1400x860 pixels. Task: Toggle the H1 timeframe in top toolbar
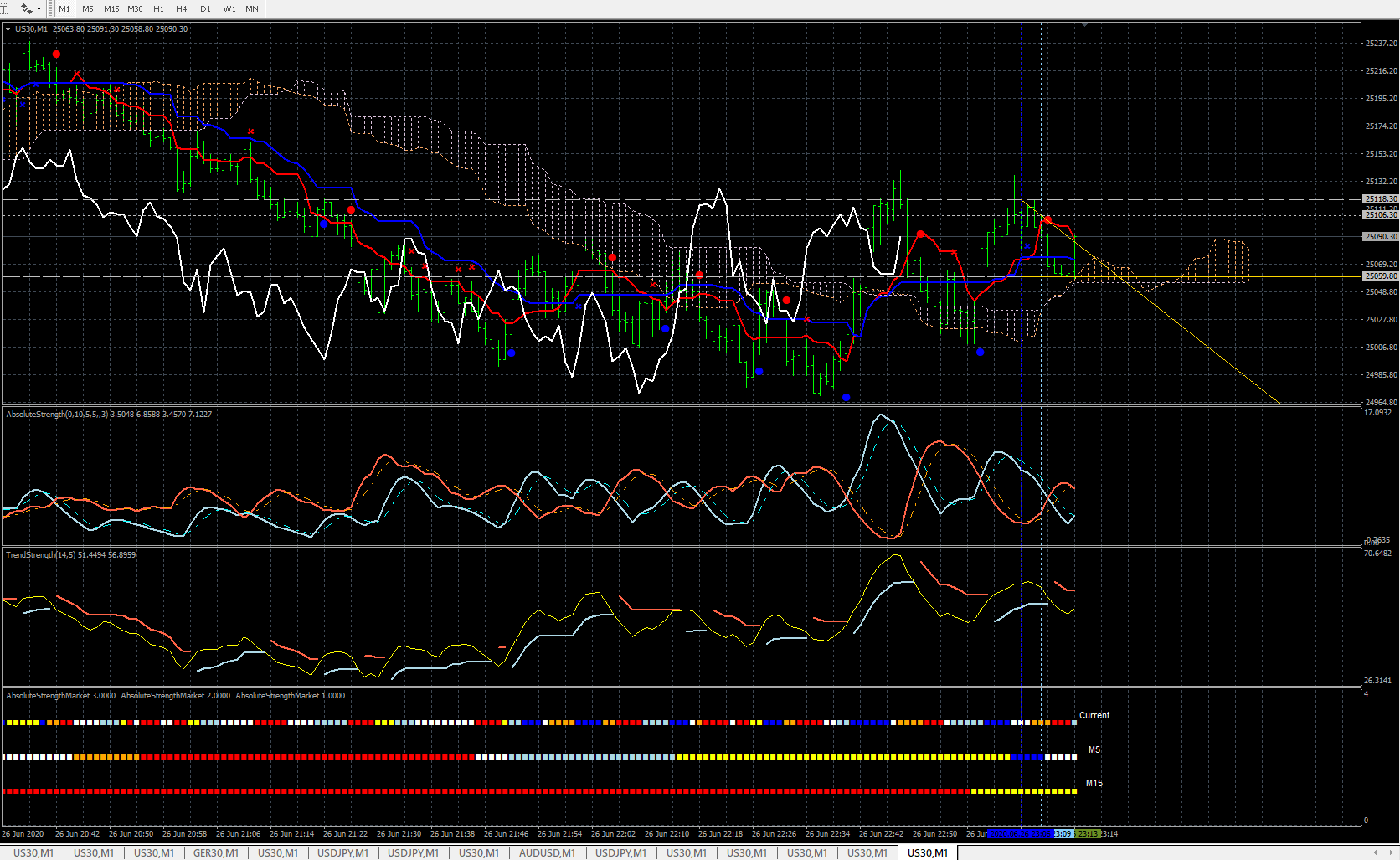click(158, 8)
